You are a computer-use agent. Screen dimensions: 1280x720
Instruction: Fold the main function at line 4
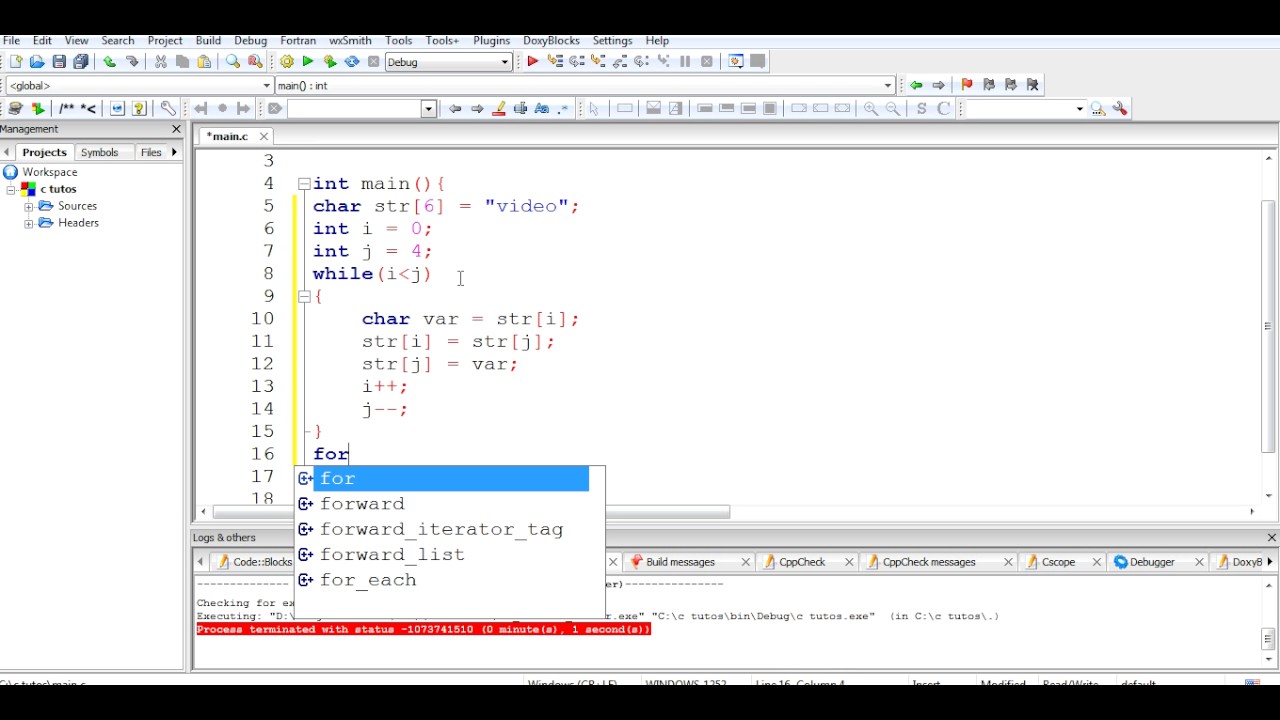304,184
